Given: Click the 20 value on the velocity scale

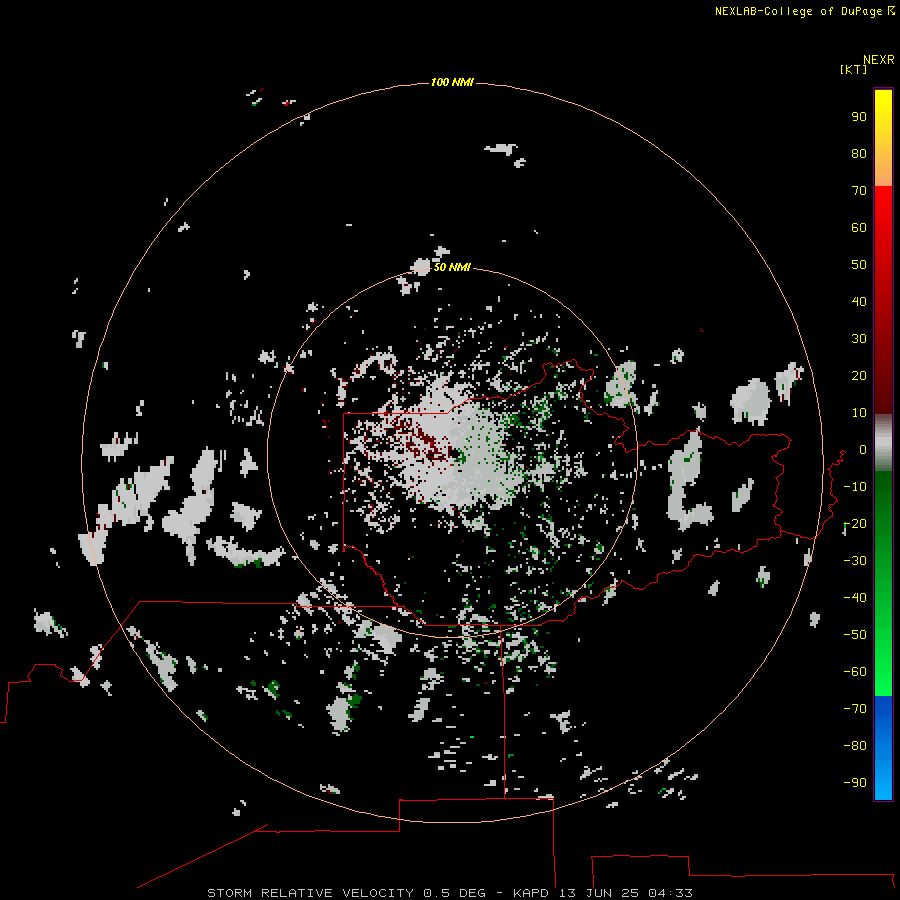Looking at the screenshot, I should pyautogui.click(x=859, y=376).
